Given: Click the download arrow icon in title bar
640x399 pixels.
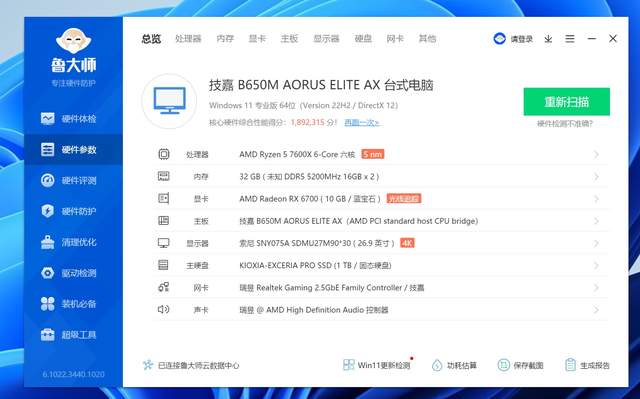Looking at the screenshot, I should coord(548,39).
